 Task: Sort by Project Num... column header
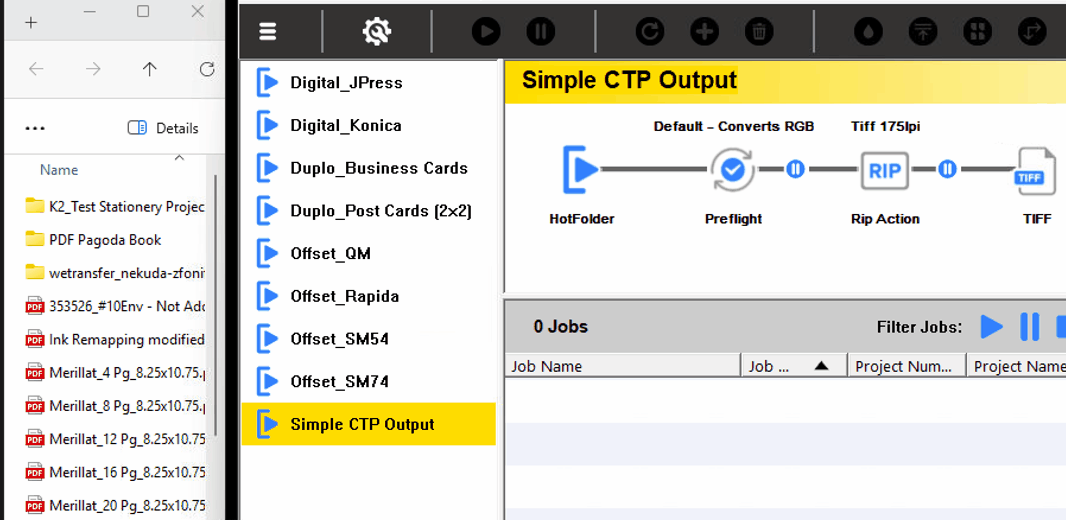coord(907,366)
